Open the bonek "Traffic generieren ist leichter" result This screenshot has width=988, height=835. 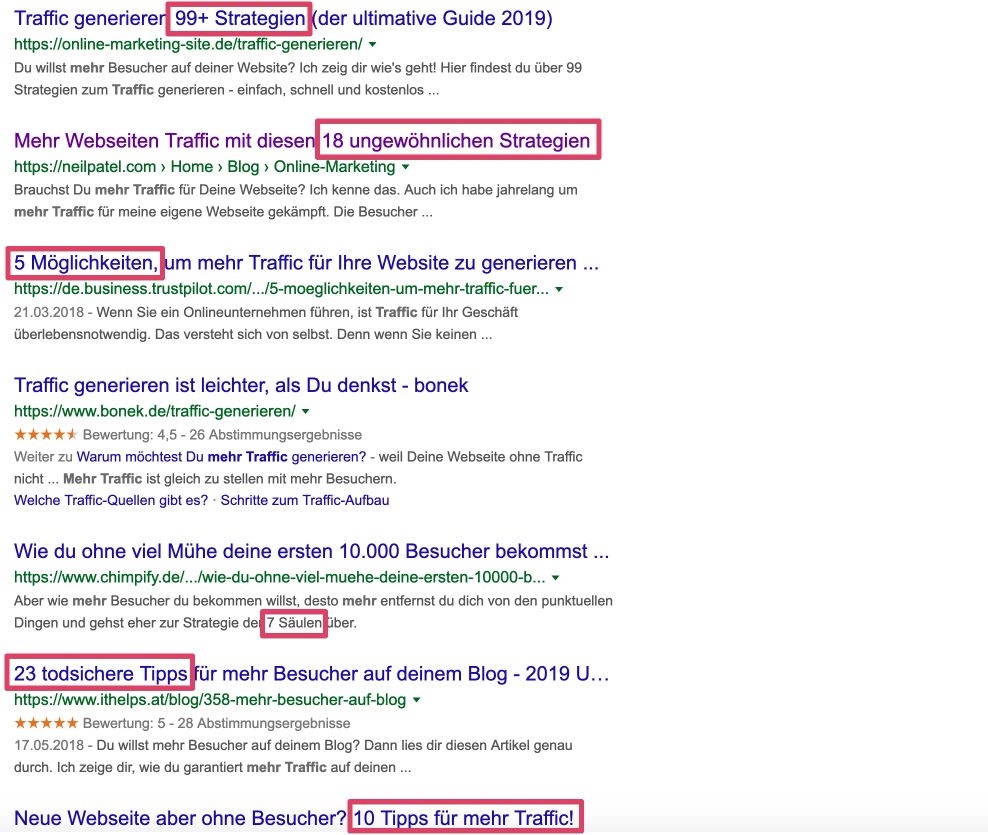pos(240,385)
